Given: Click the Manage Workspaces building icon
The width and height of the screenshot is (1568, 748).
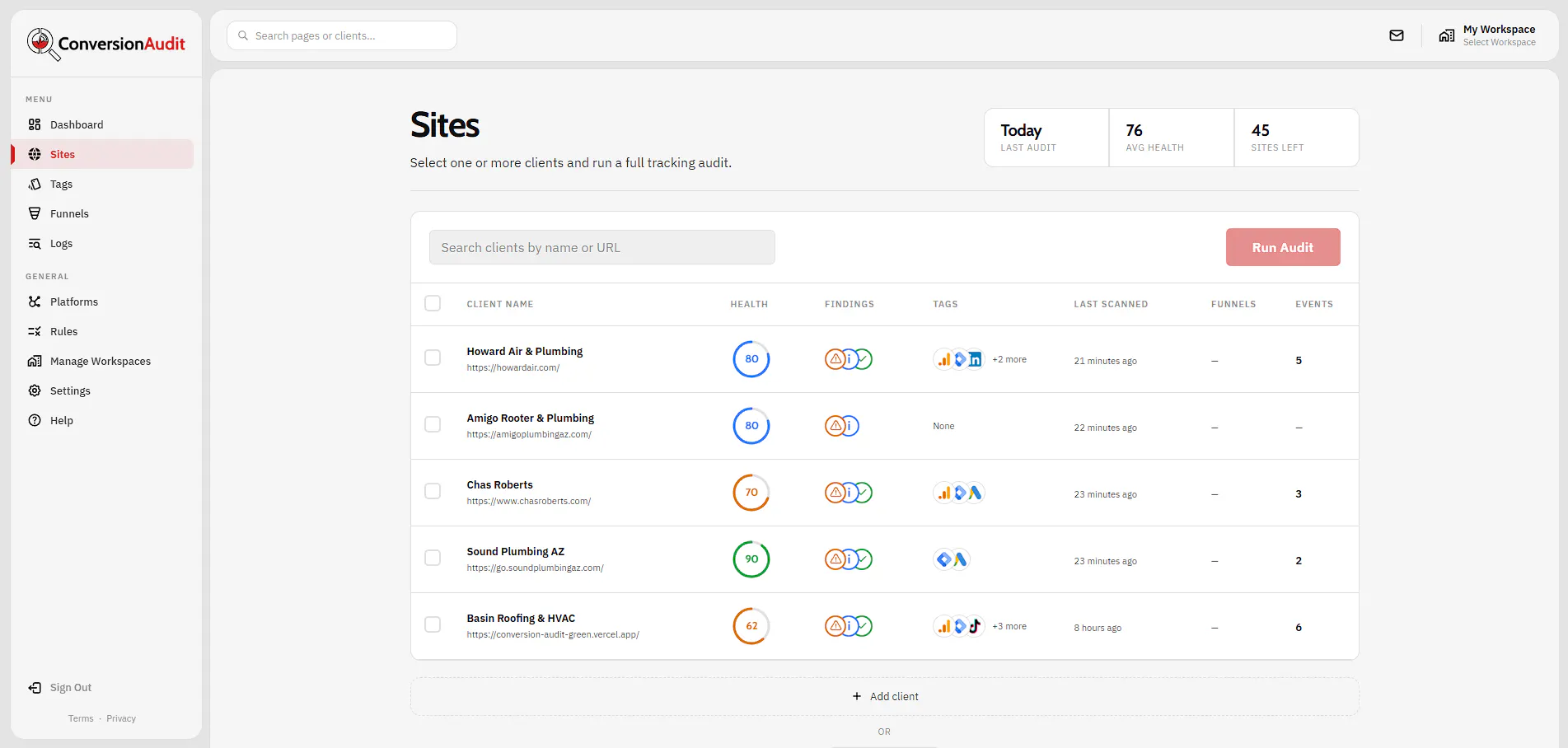Looking at the screenshot, I should (x=35, y=361).
